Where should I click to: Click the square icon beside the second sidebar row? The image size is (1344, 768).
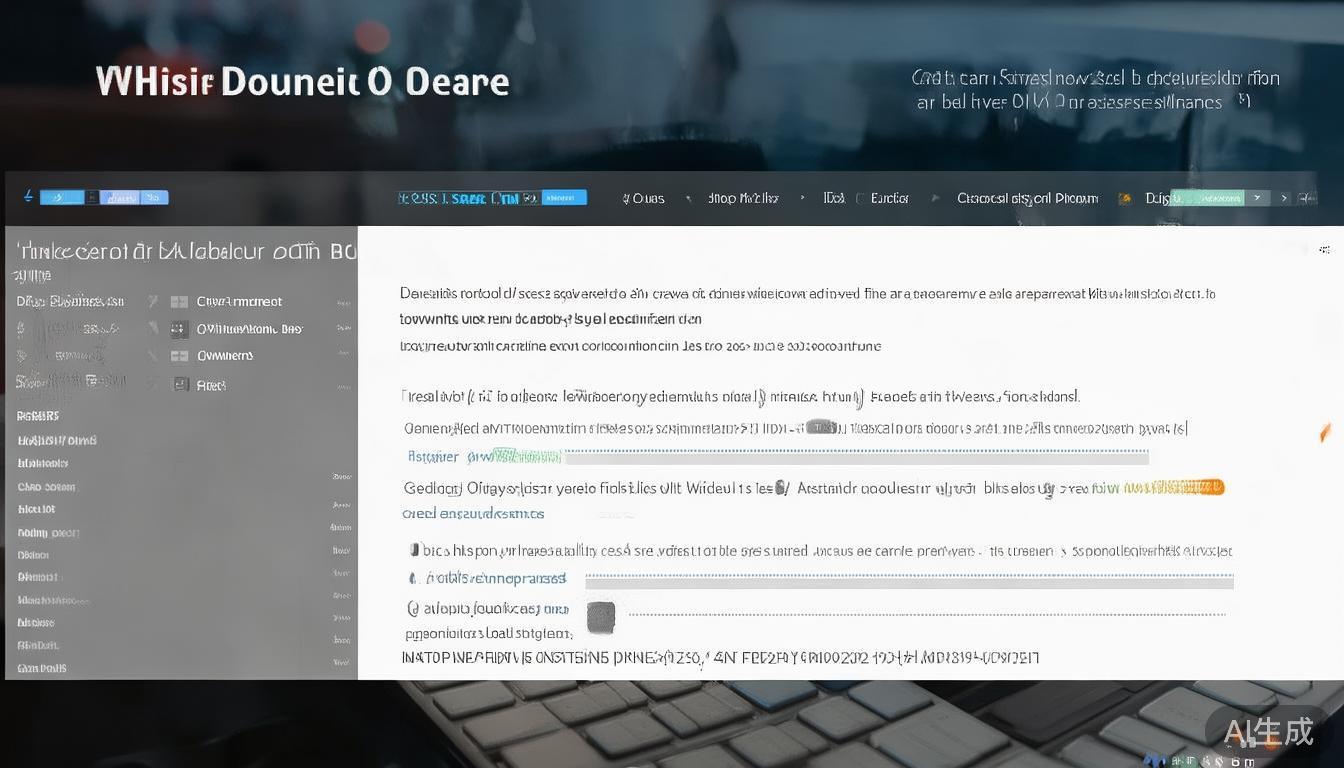point(180,328)
